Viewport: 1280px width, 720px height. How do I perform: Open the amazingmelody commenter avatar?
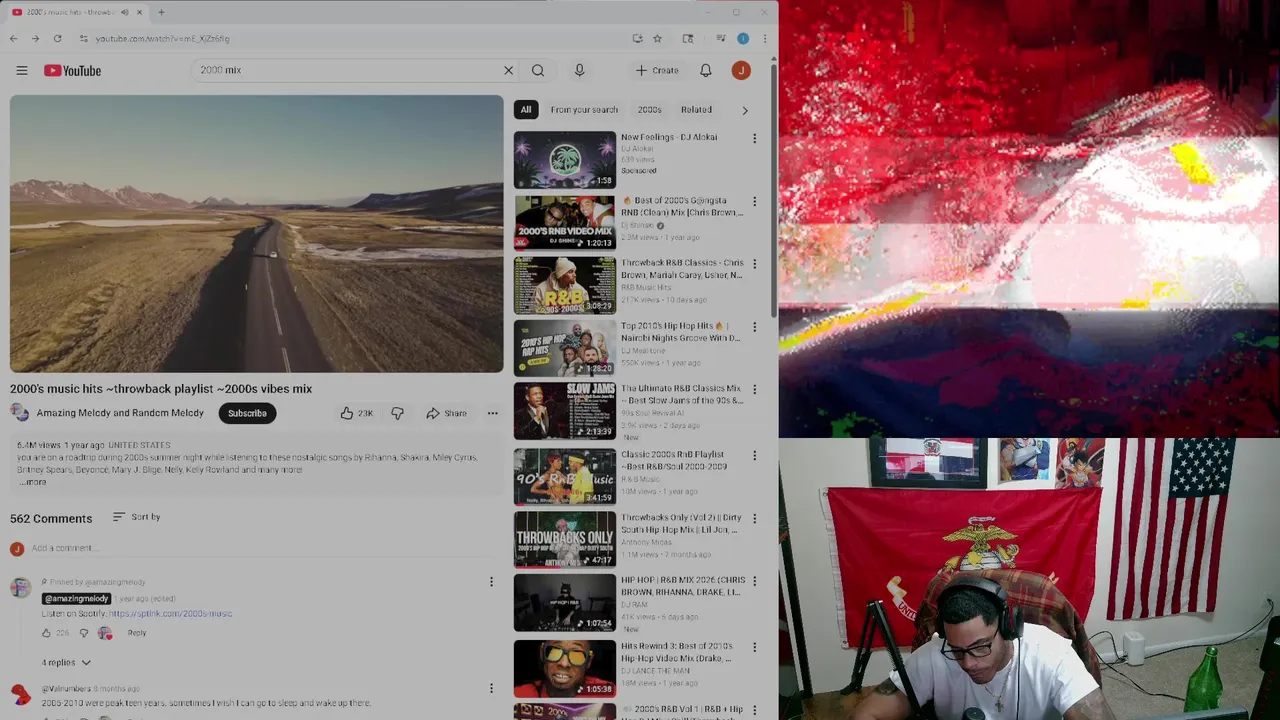[20, 588]
